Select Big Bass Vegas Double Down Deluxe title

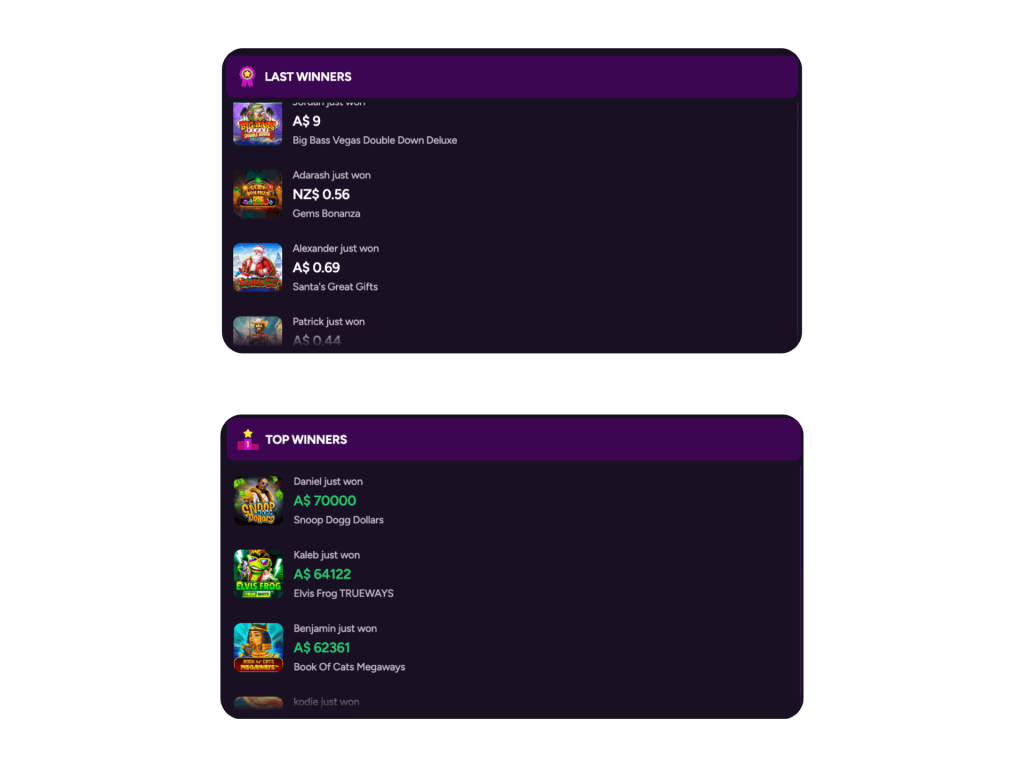point(375,140)
